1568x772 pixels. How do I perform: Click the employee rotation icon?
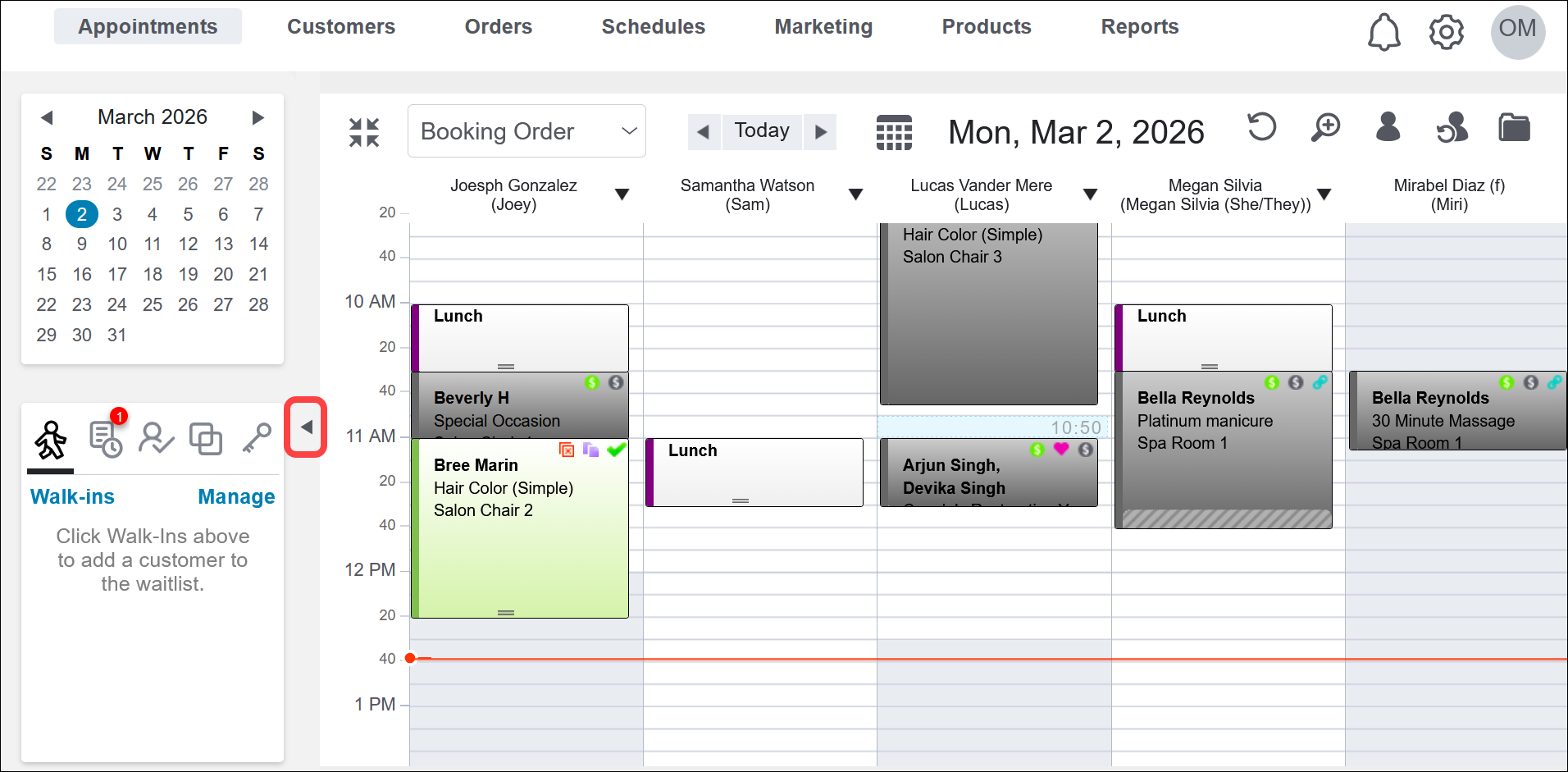coord(1452,127)
